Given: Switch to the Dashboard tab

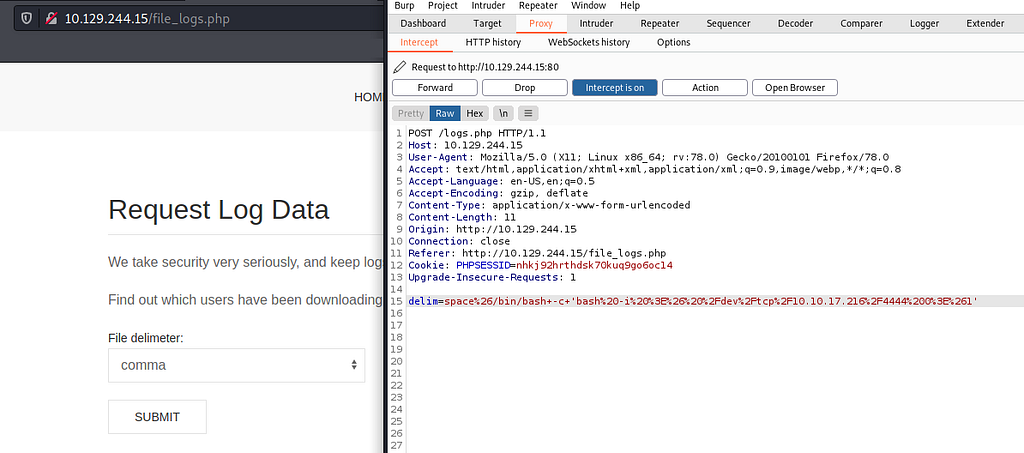Looking at the screenshot, I should pos(423,23).
